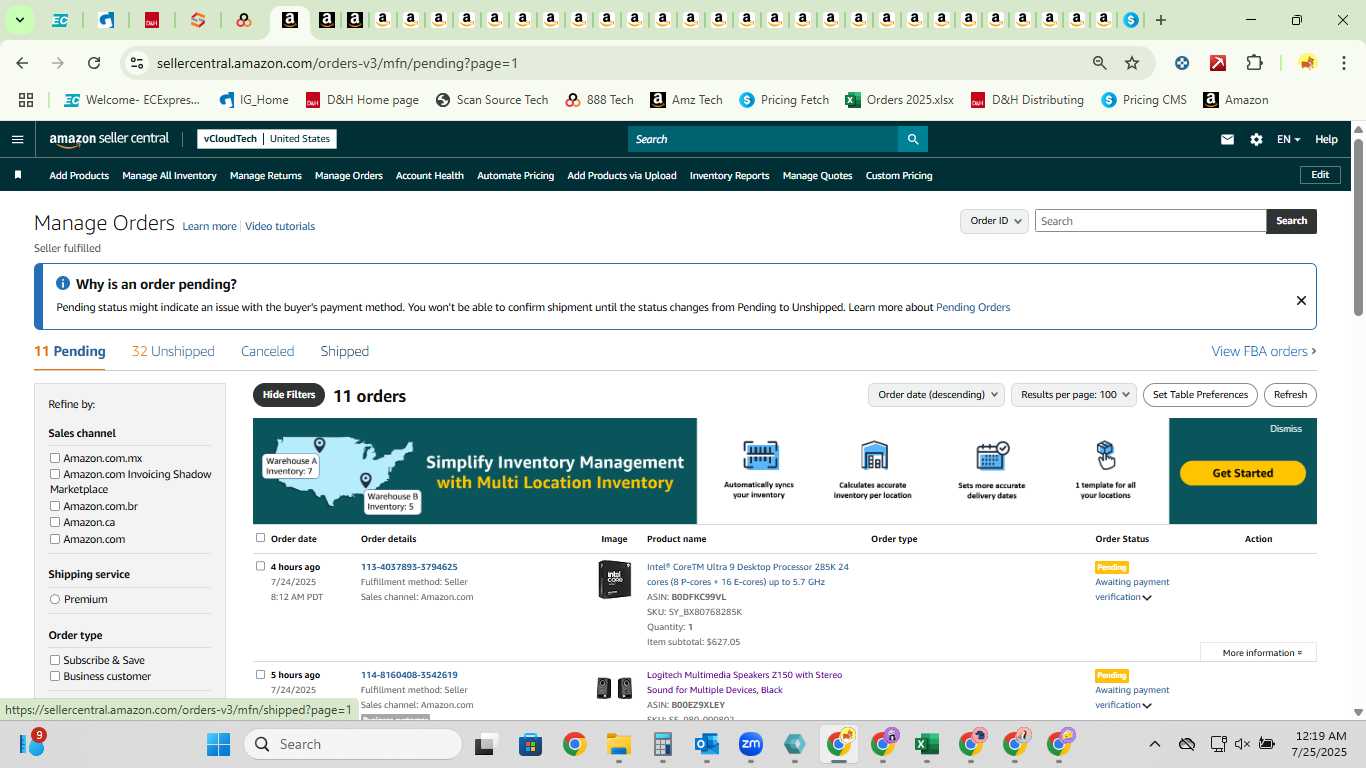Open Pricing Fetch bookmark
The width and height of the screenshot is (1366, 768).
(784, 100)
